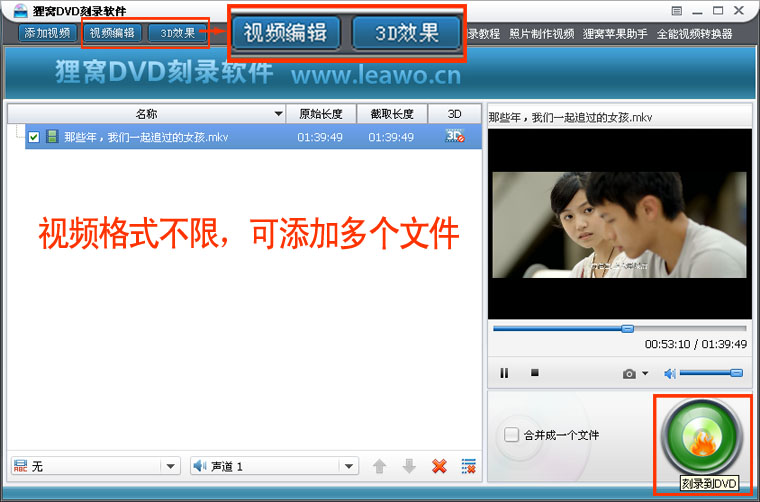Screen dimensions: 760x502
Task: Open the 全能视频转换器 link
Action: coord(695,34)
